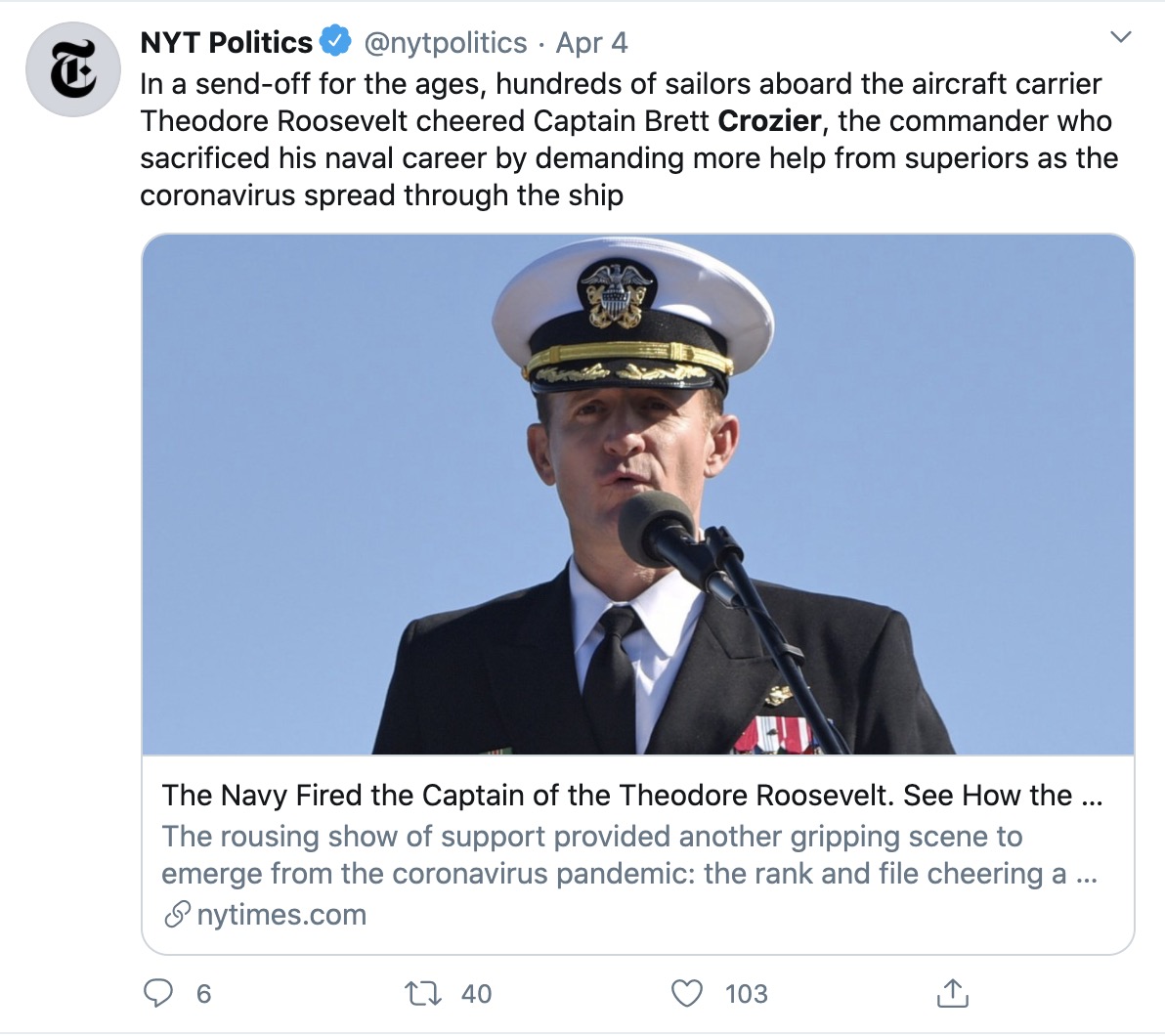Click the bolded word Crozier in tweet

(769, 121)
